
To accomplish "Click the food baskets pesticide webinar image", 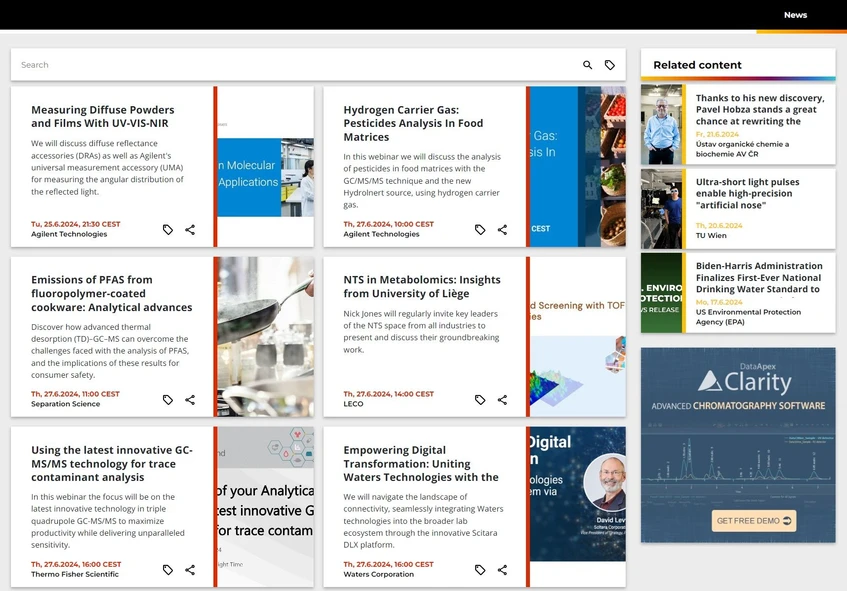I will [x=577, y=166].
